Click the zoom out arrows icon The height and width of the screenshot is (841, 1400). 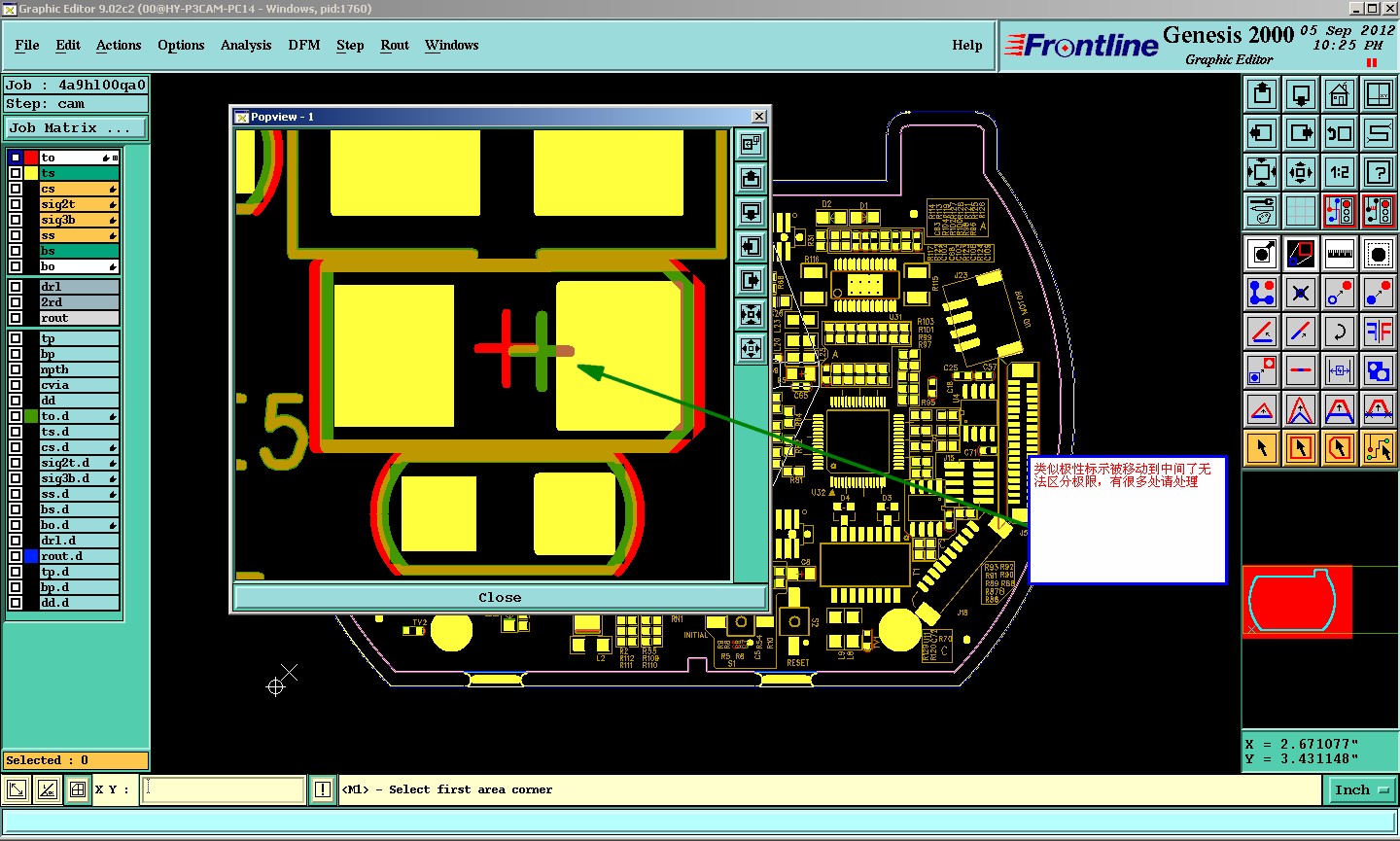point(1301,172)
